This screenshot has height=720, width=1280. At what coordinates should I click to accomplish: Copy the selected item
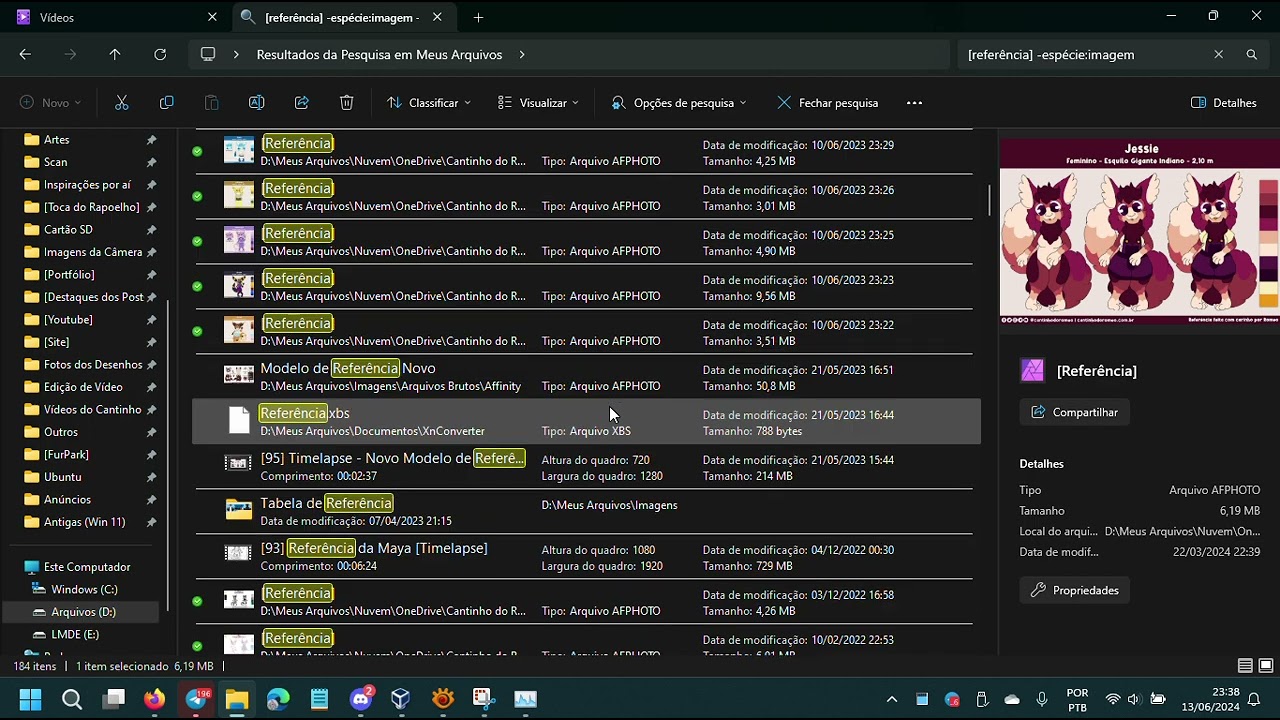click(x=167, y=103)
